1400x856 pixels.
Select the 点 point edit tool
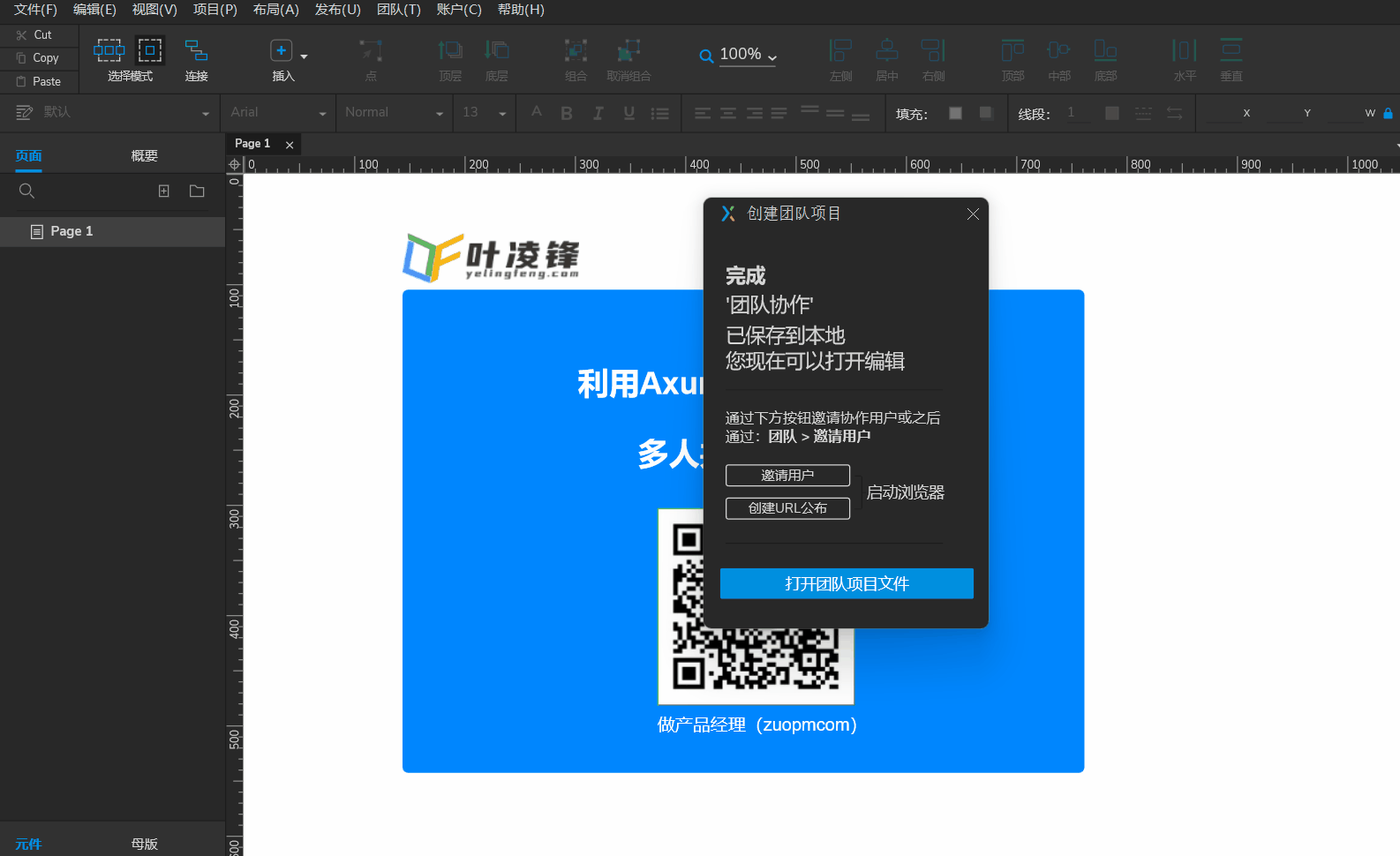pyautogui.click(x=371, y=59)
